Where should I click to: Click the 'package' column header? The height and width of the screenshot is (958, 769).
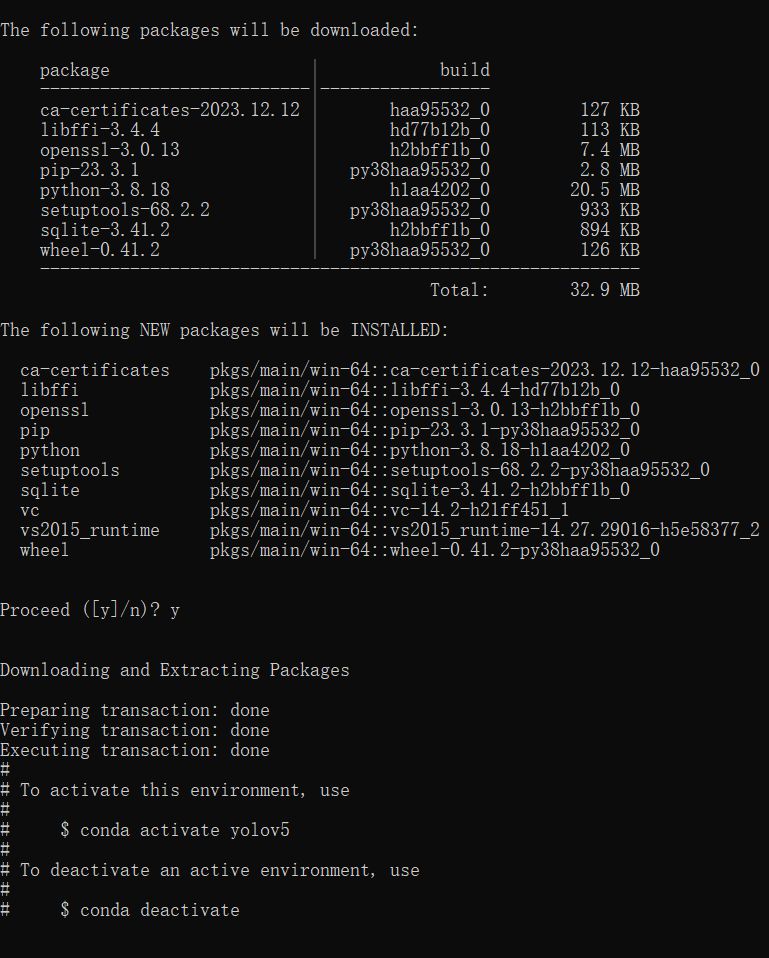coord(75,71)
